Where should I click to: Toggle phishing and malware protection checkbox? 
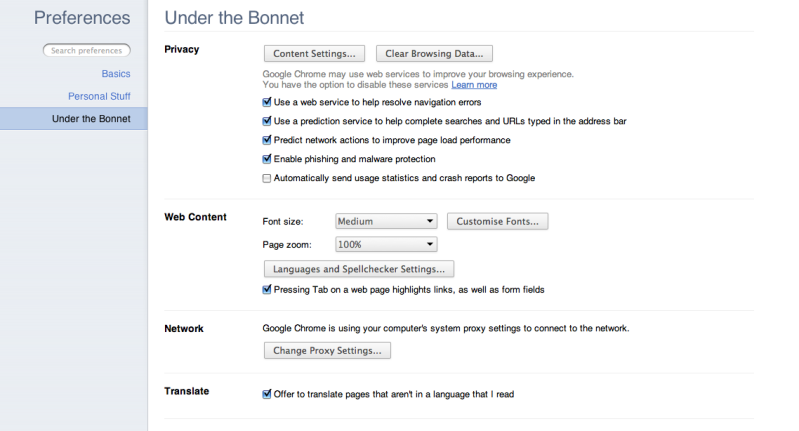click(267, 159)
